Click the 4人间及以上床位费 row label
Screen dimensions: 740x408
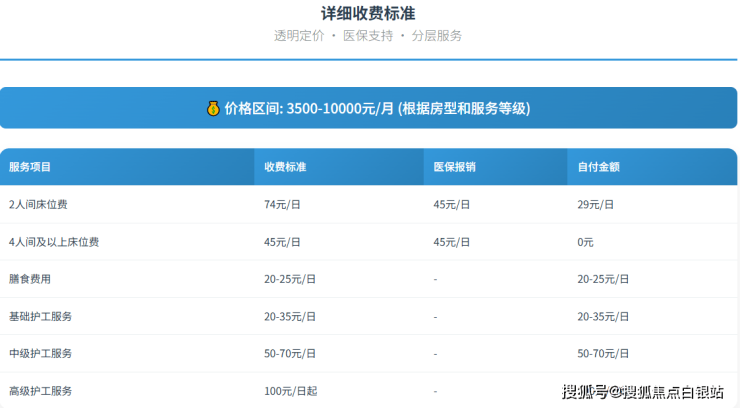coord(53,242)
